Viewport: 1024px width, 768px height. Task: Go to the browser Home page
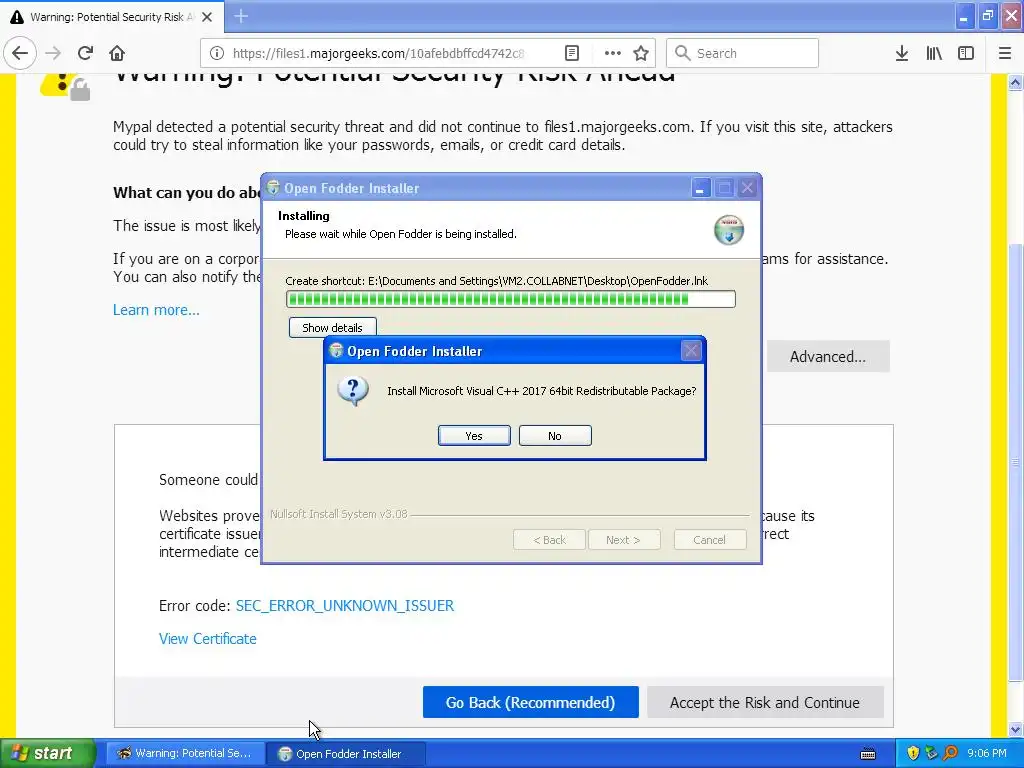point(117,54)
